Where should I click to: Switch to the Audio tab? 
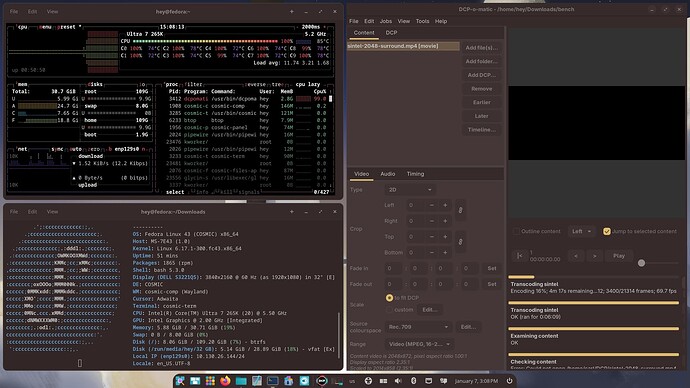tap(388, 174)
